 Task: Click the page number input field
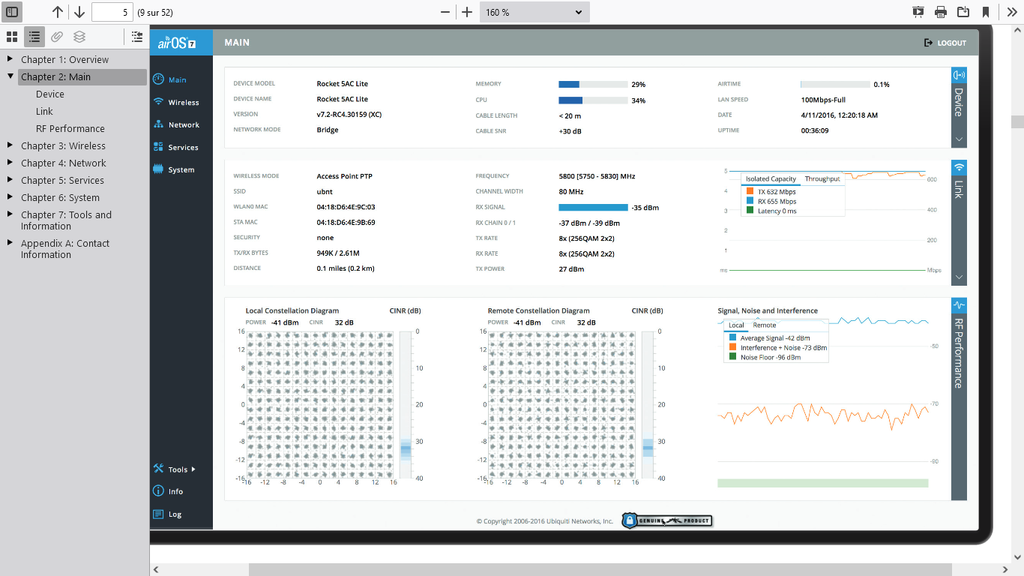112,12
